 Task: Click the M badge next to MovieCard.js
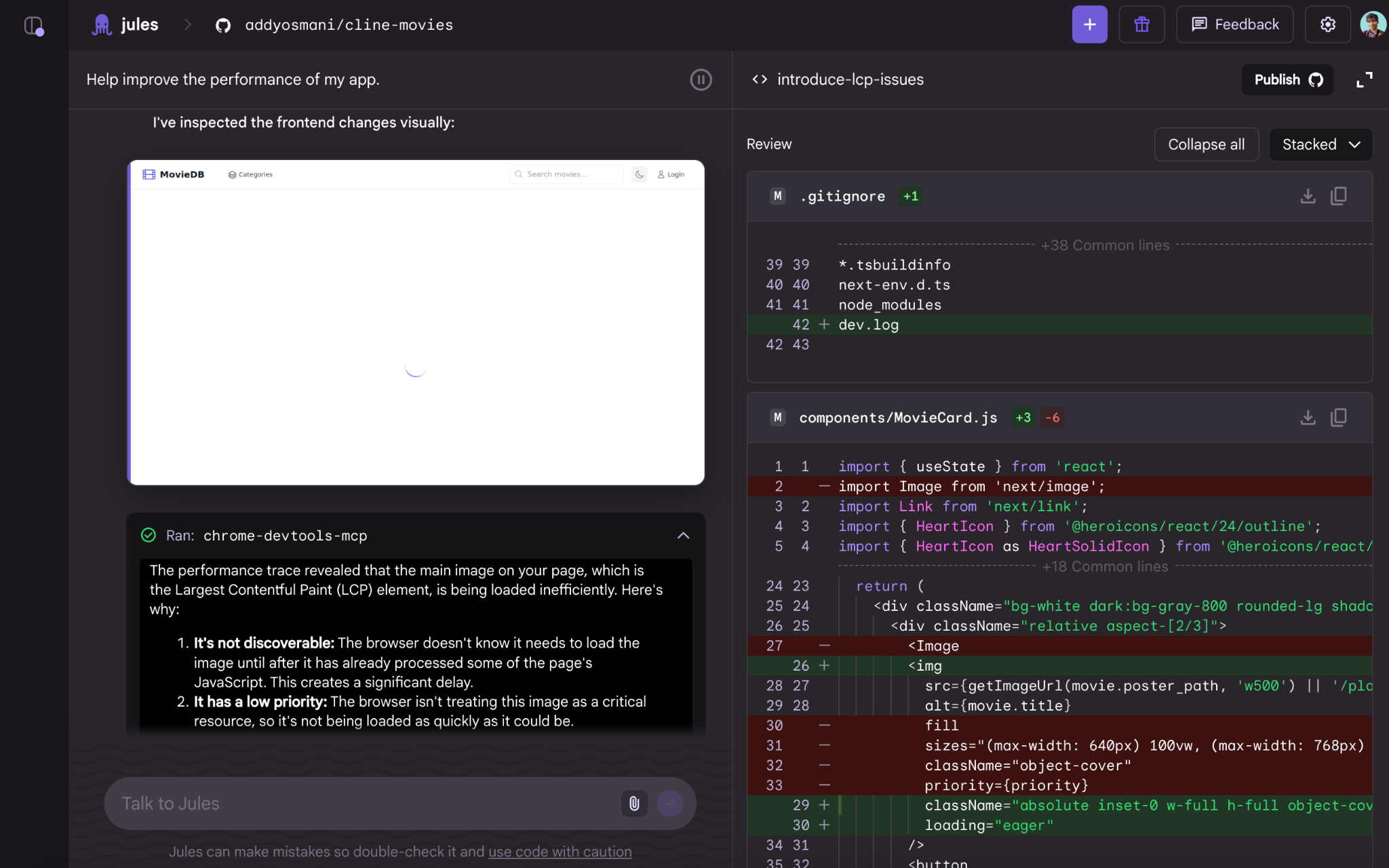(x=778, y=418)
